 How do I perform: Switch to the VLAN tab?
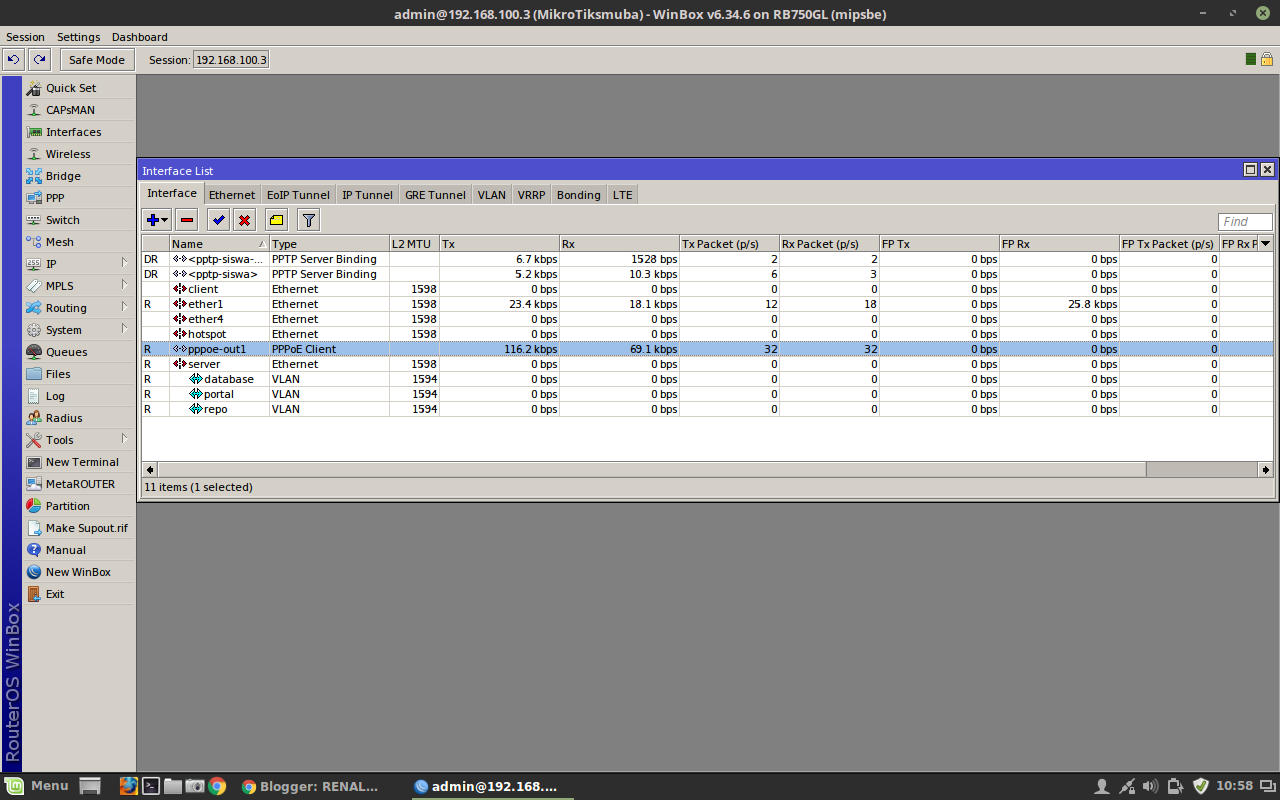492,195
